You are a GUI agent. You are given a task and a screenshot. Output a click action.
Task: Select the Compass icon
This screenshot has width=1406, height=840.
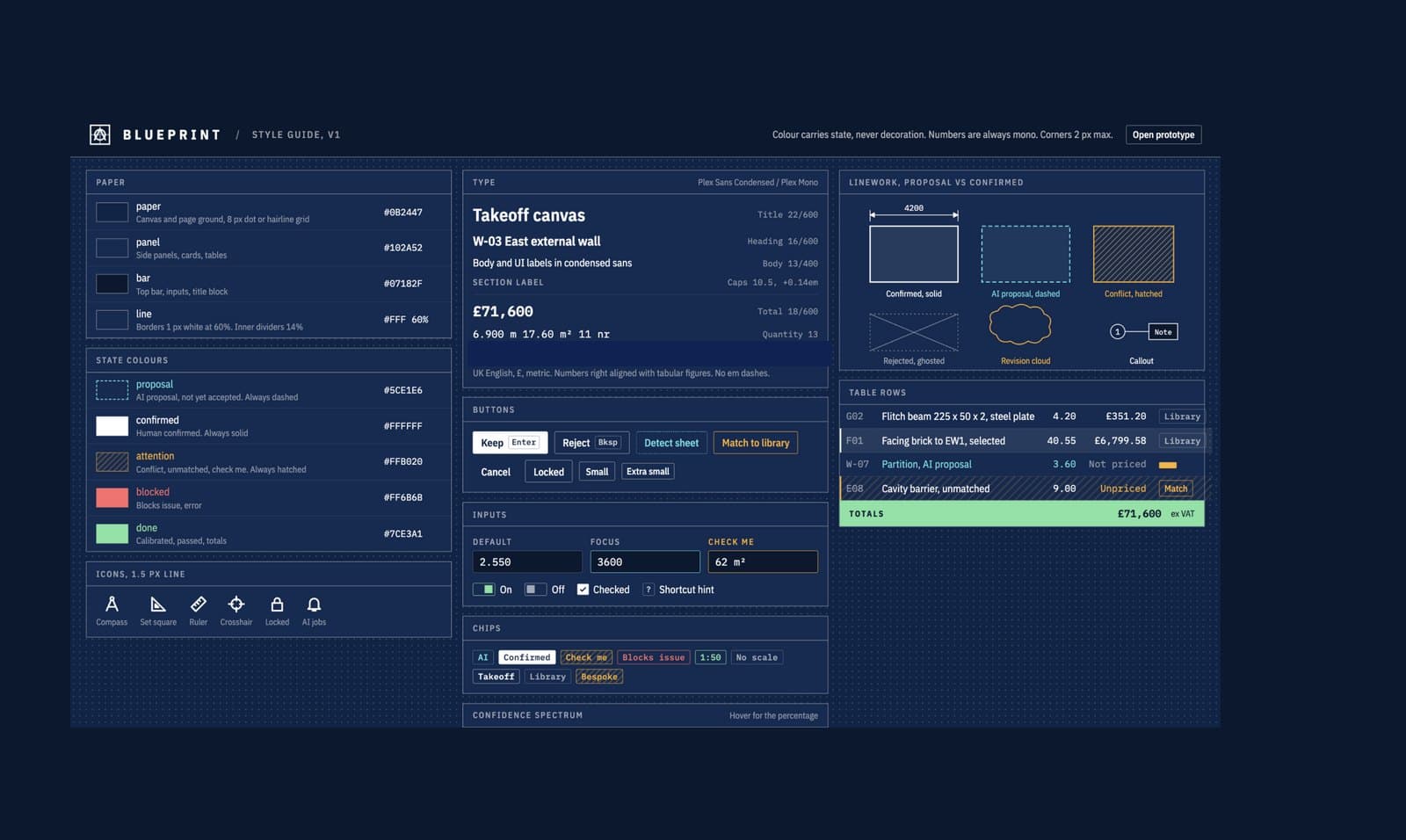pos(112,605)
